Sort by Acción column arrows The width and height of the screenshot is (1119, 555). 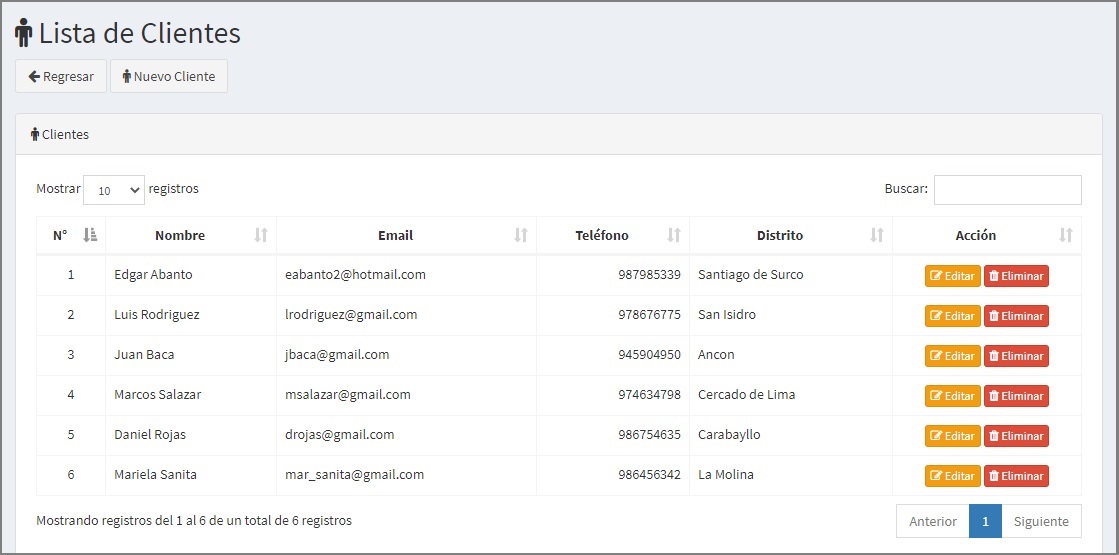1065,235
